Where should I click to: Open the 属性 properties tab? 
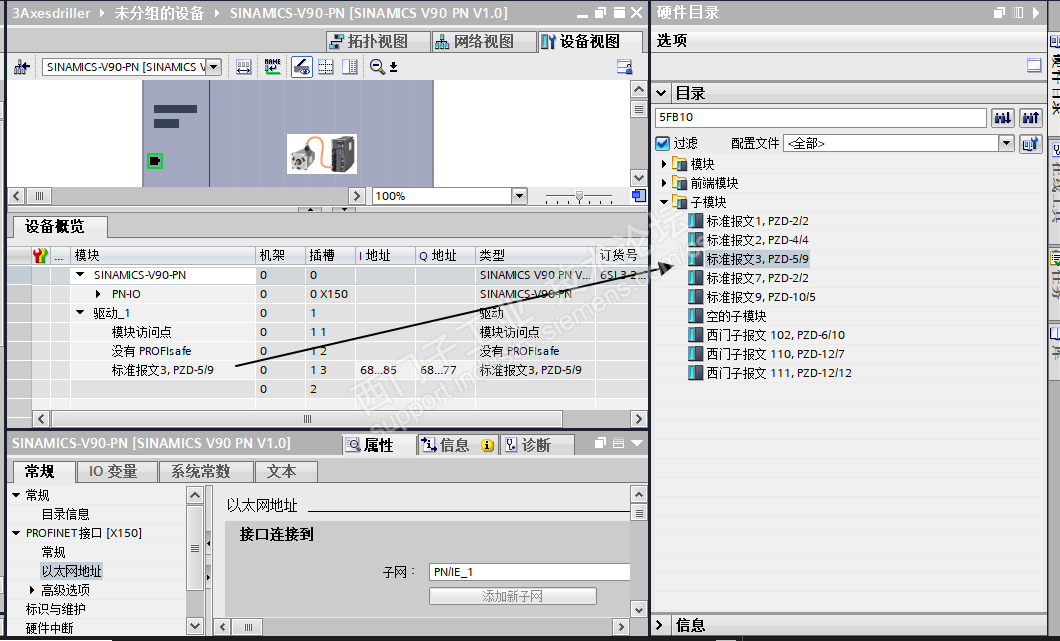tap(377, 445)
